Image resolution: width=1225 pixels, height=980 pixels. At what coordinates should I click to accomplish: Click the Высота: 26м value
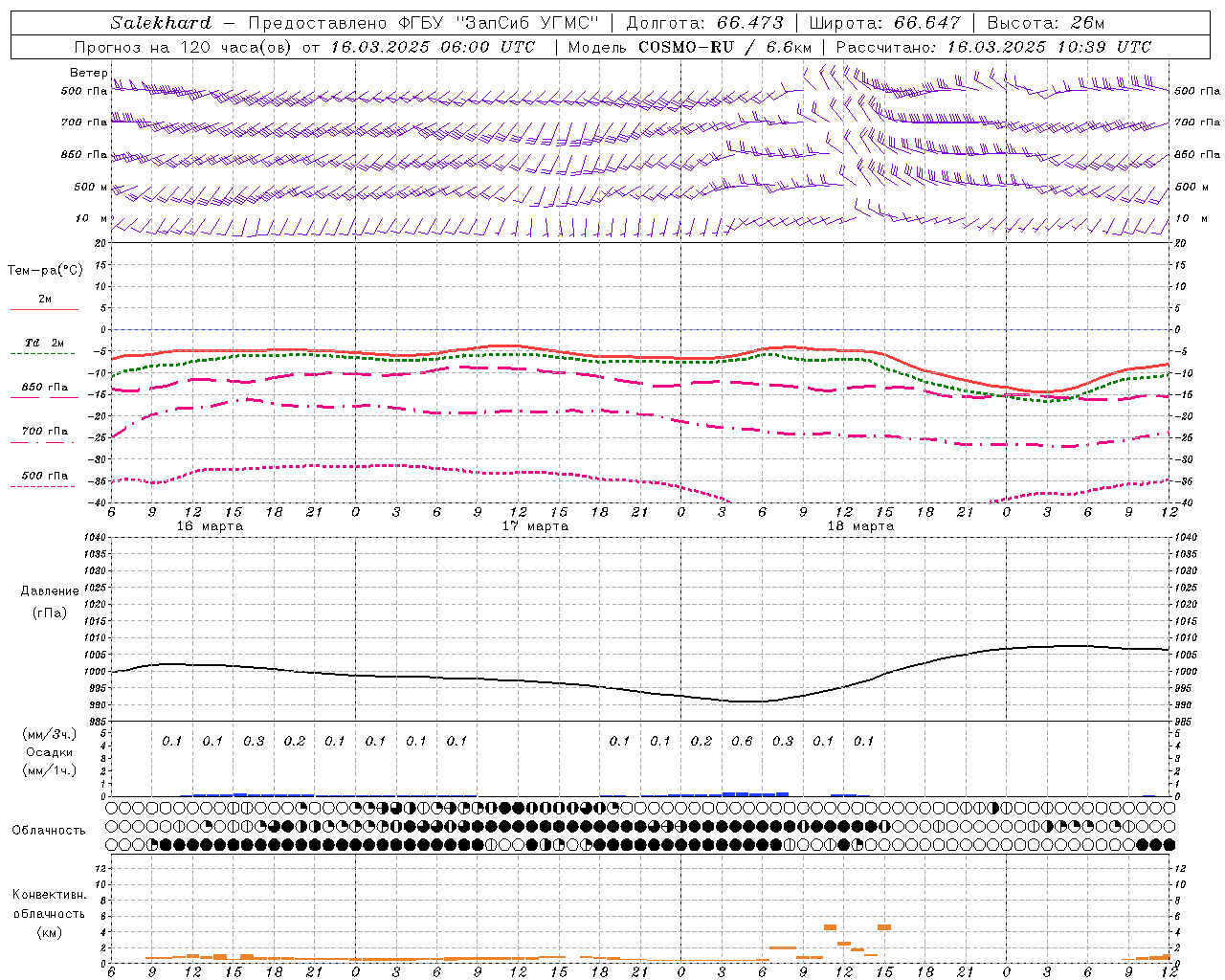tap(1045, 23)
